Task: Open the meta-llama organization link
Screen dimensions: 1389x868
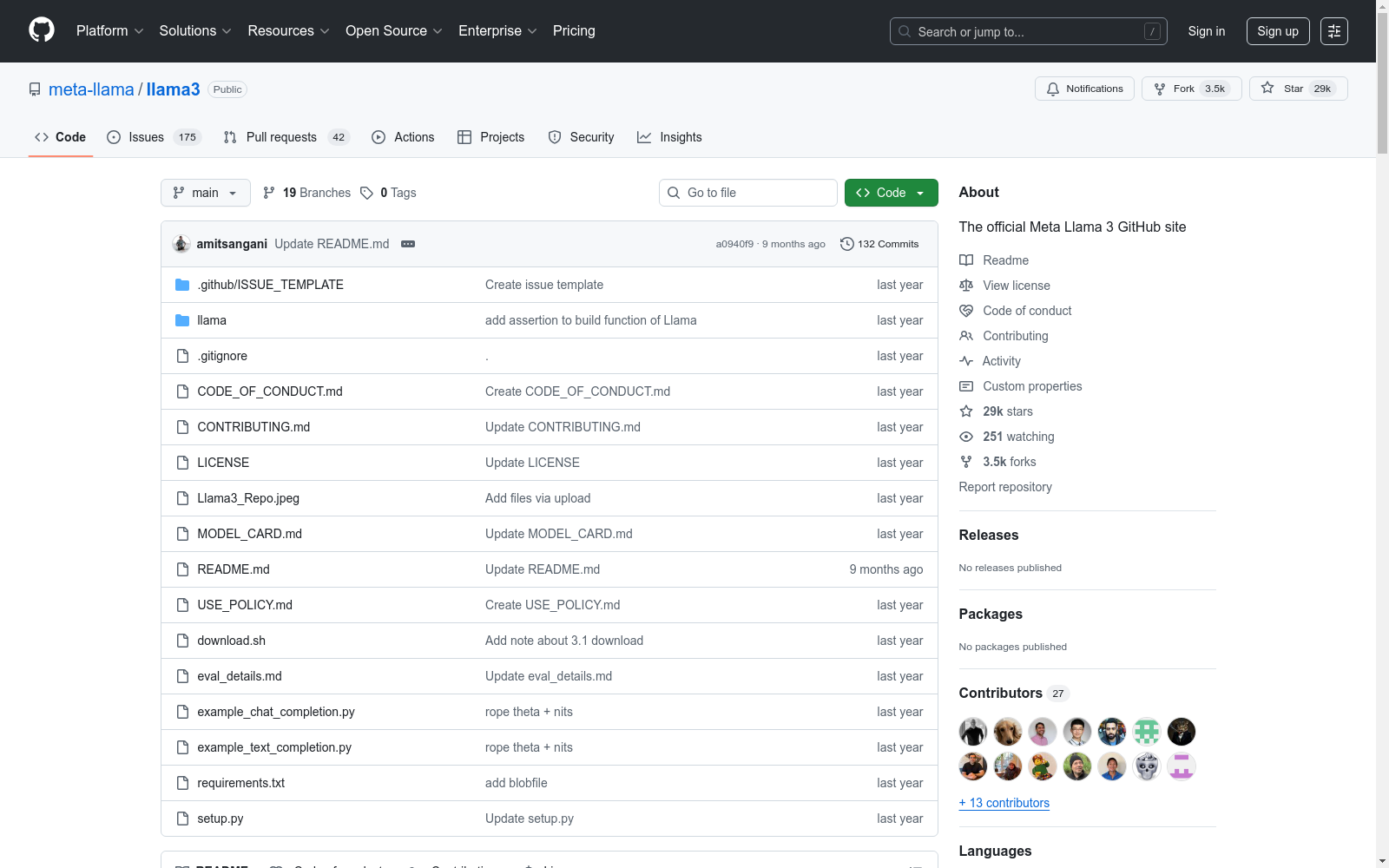Action: point(91,89)
